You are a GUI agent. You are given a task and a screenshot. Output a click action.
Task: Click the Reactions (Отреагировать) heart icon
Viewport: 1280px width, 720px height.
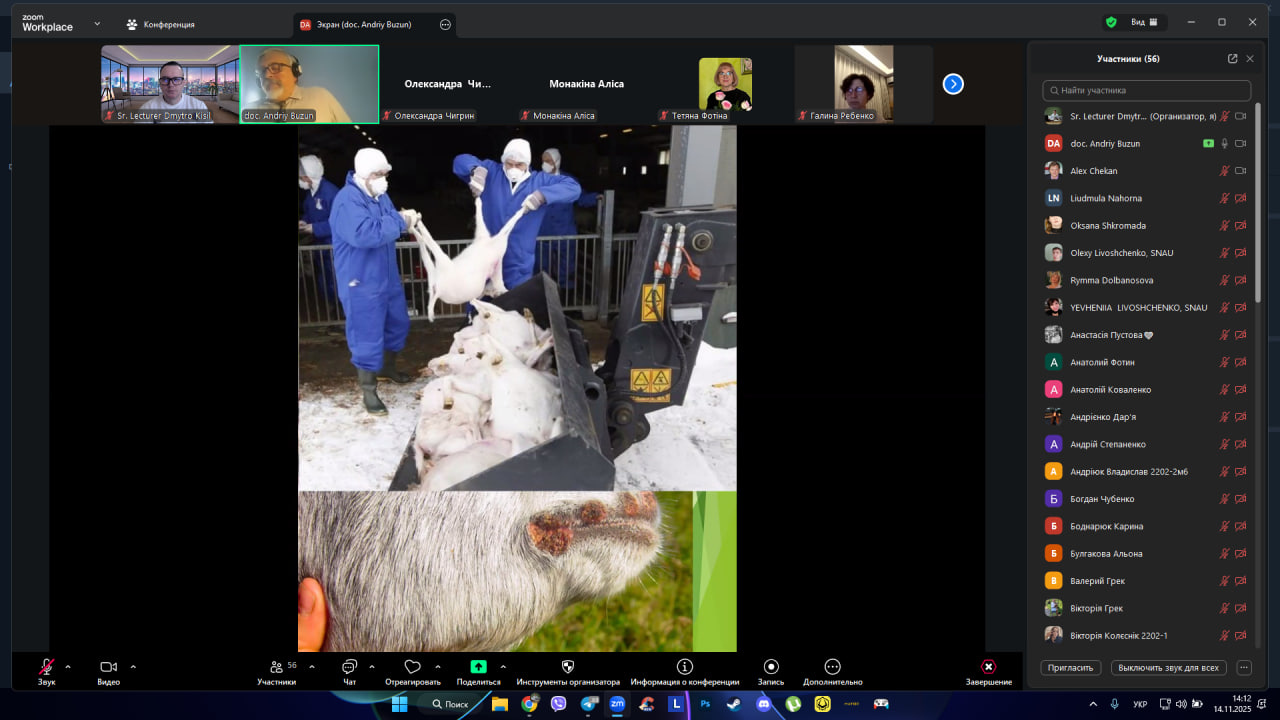coord(412,667)
